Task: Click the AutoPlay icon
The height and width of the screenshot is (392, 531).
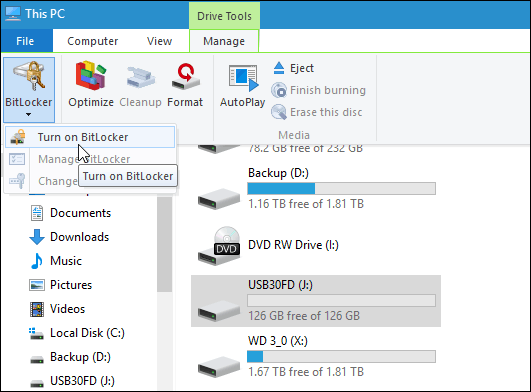Action: pos(243,78)
